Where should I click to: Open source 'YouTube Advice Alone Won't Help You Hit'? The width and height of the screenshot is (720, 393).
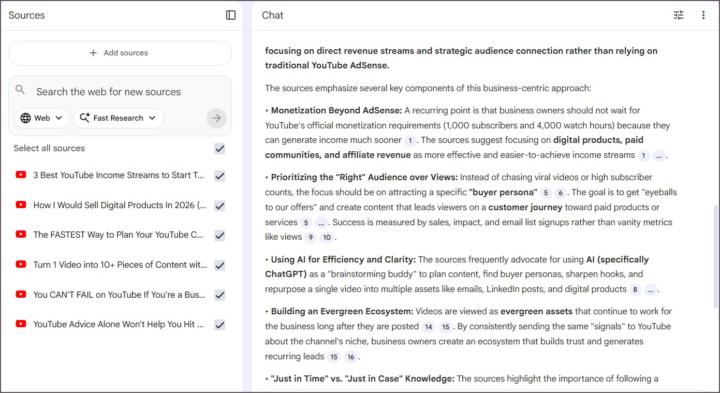[118, 324]
